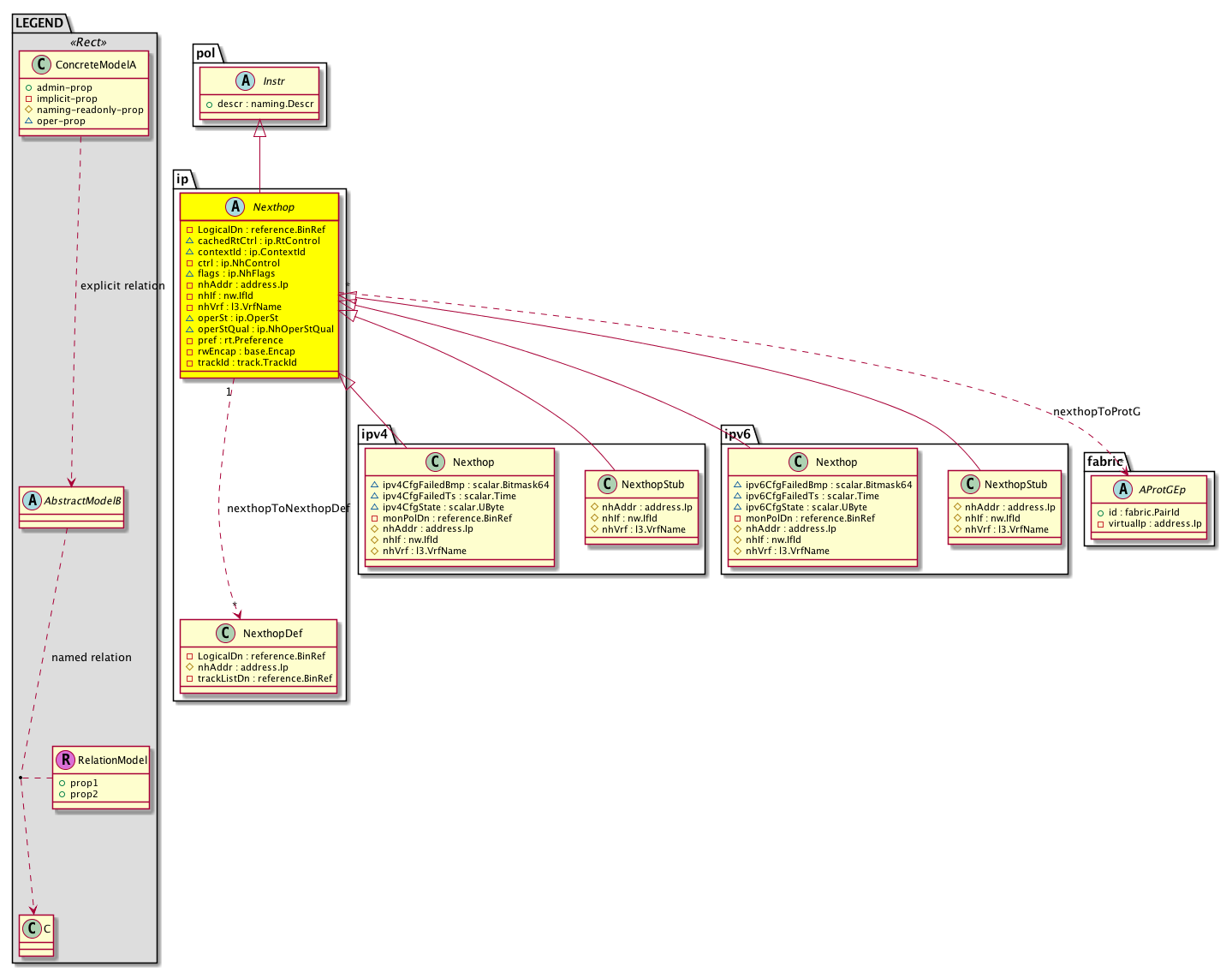
Task: Click the C icon of ipv4 NexthopStub
Action: coord(607,485)
